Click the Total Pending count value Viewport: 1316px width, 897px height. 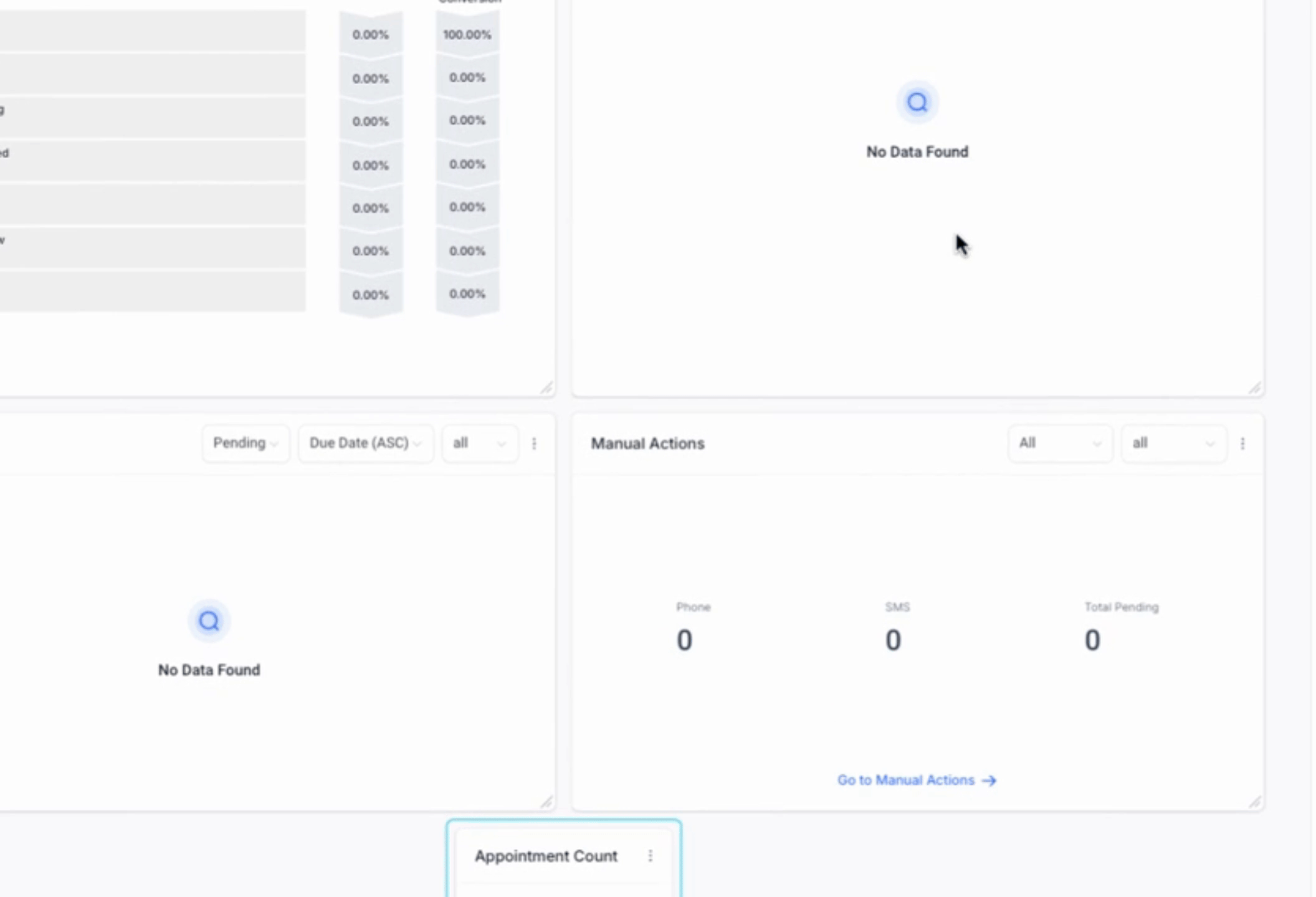pos(1092,640)
